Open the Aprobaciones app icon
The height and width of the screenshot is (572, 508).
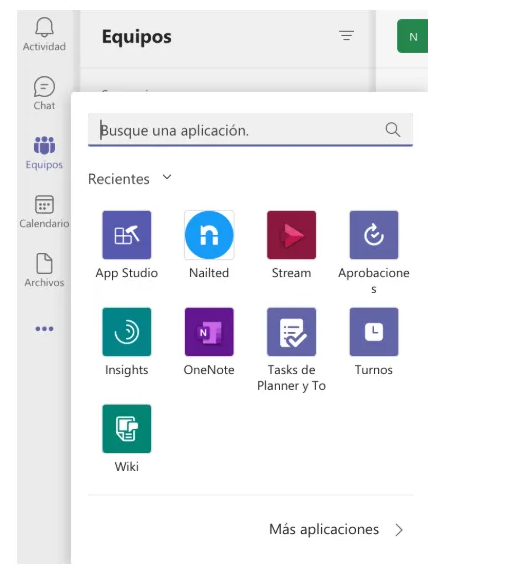pos(374,235)
